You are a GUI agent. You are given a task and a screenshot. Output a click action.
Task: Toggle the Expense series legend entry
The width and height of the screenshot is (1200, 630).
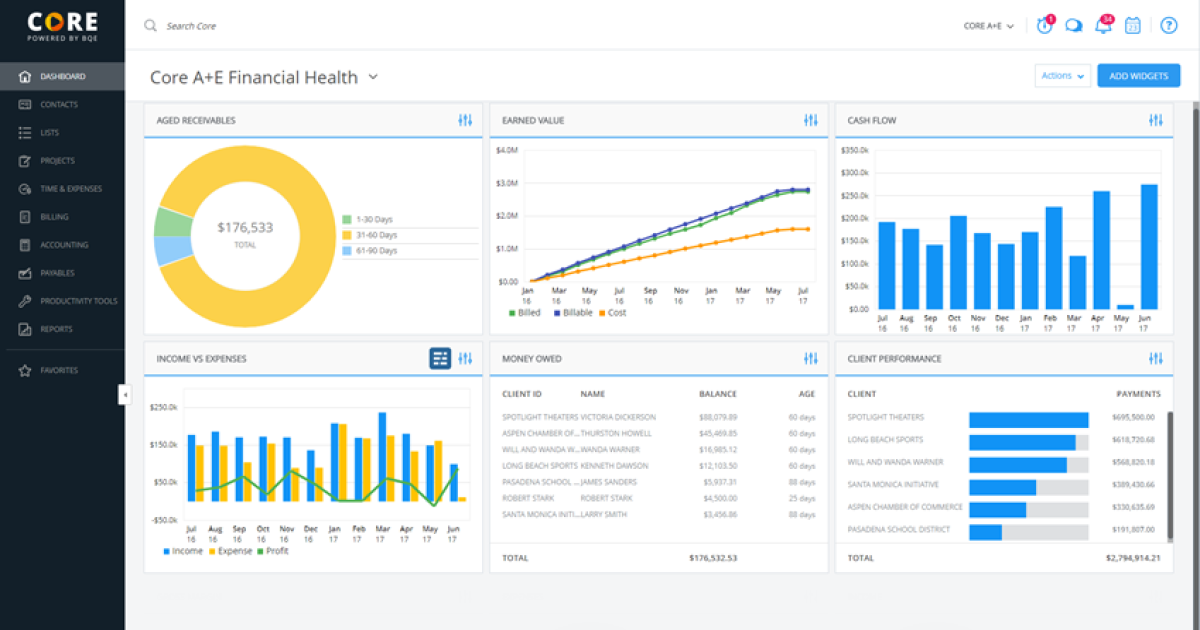(x=229, y=551)
